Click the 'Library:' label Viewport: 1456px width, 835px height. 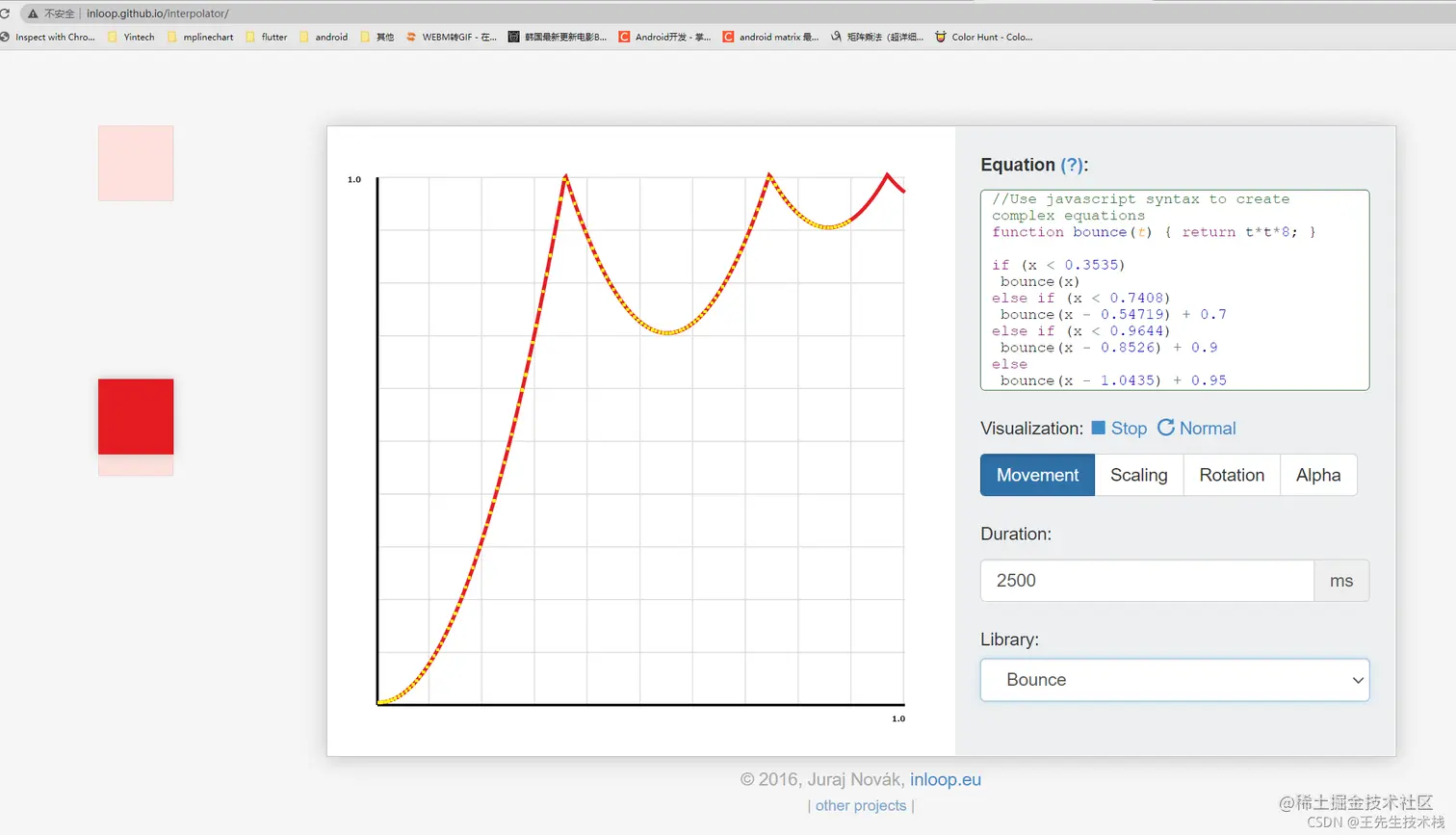(x=1009, y=639)
